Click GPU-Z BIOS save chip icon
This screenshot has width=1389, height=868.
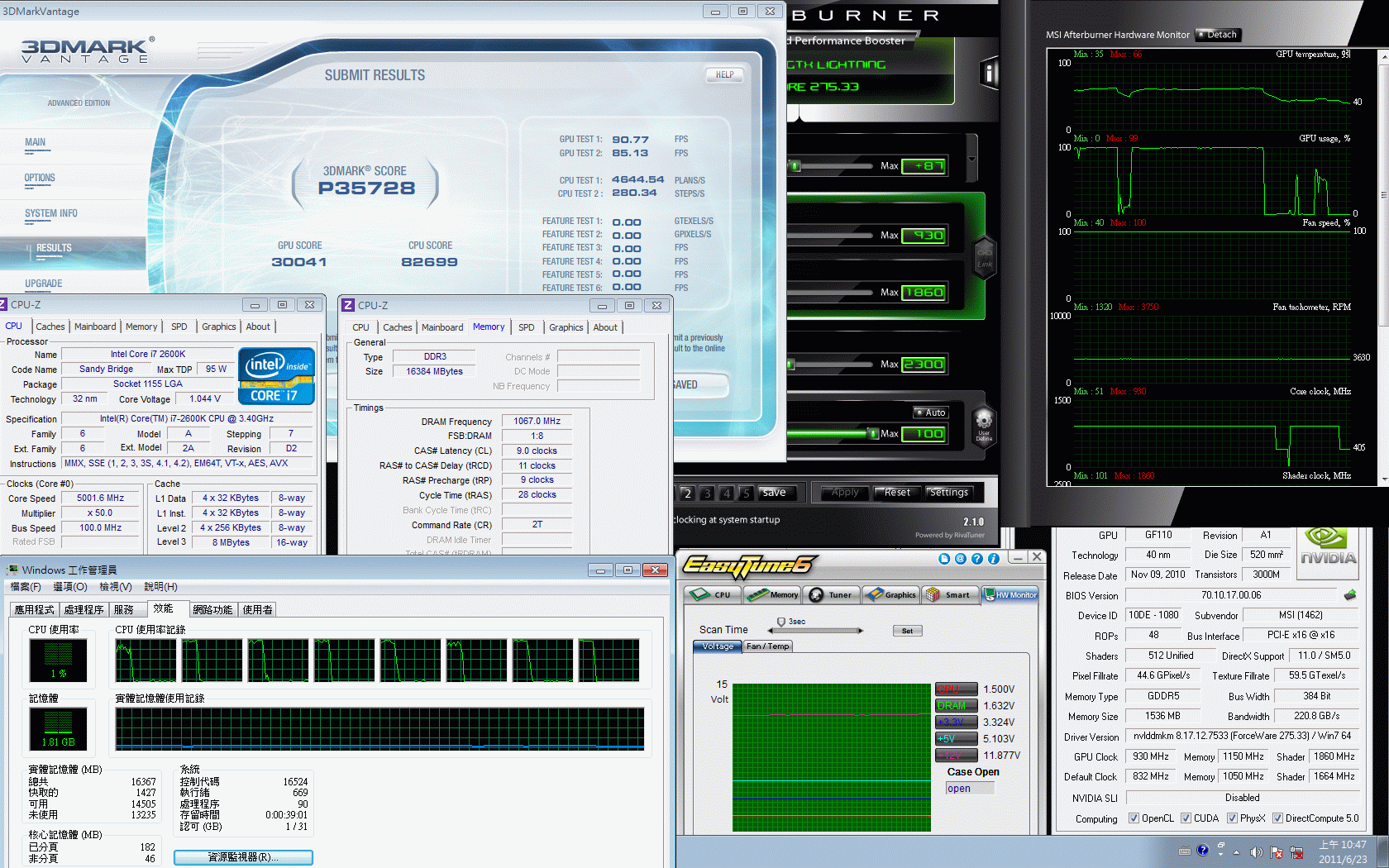1350,595
